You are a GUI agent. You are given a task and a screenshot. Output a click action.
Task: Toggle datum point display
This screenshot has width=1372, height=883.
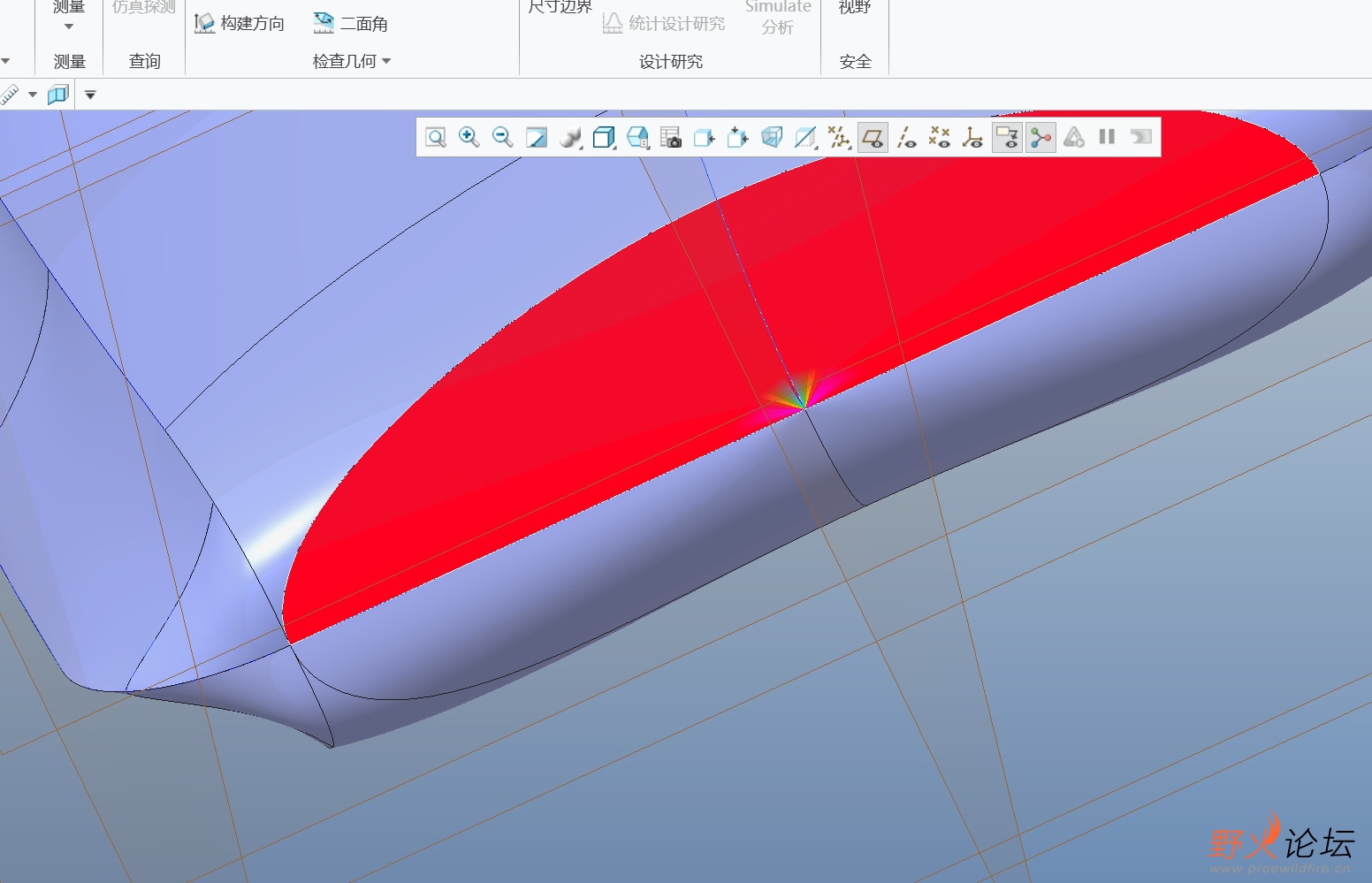point(940,137)
